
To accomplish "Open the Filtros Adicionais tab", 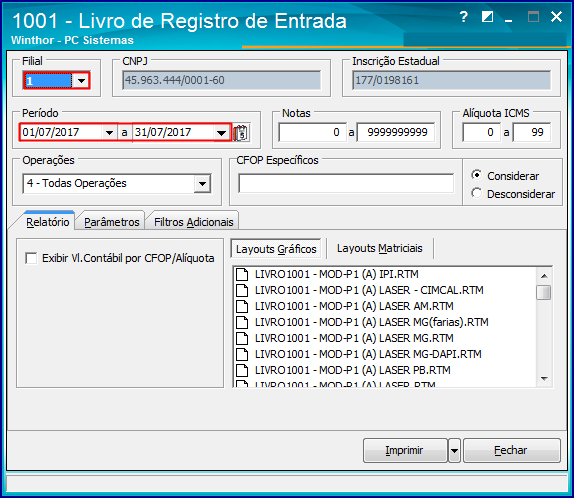I will pos(194,222).
